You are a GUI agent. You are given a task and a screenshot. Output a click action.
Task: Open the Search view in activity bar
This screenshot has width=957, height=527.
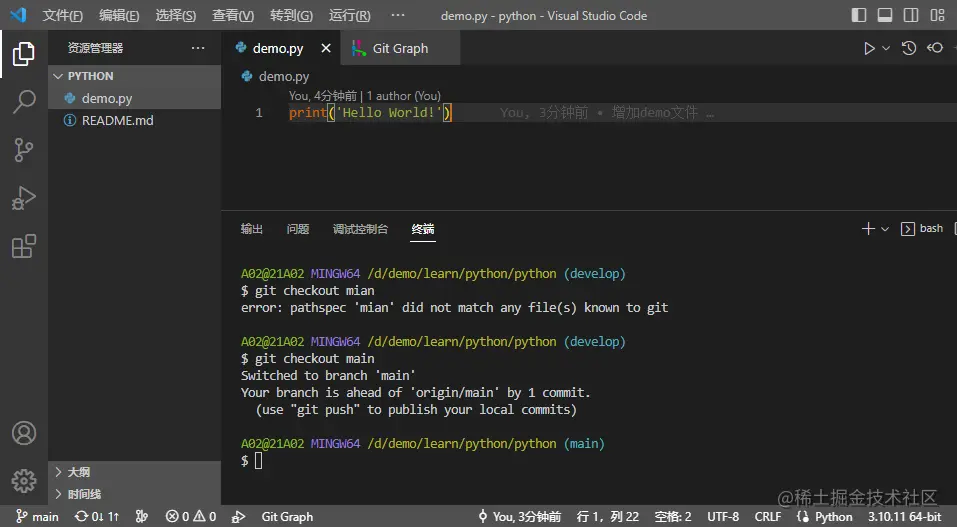pyautogui.click(x=24, y=101)
